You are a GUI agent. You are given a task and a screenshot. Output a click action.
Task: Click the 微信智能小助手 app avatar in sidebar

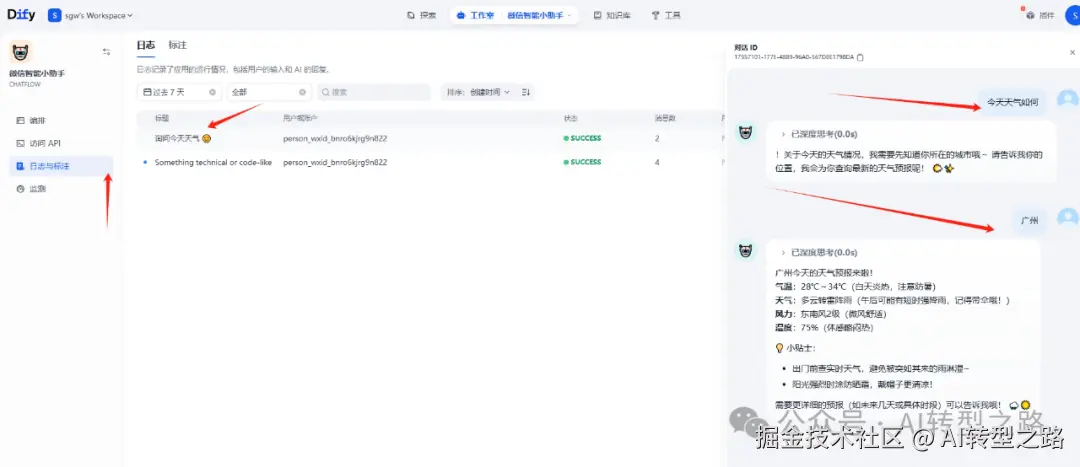pos(21,52)
